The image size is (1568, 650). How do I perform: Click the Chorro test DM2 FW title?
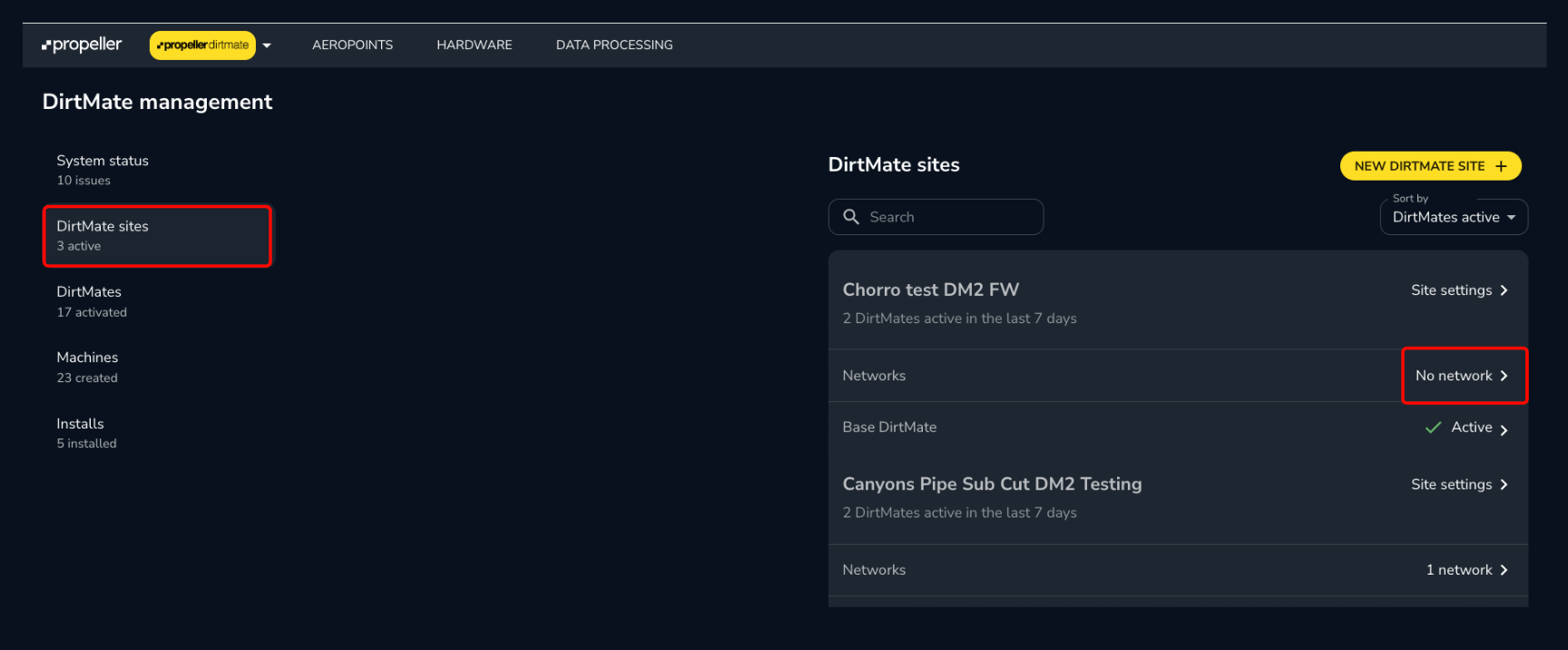click(931, 290)
